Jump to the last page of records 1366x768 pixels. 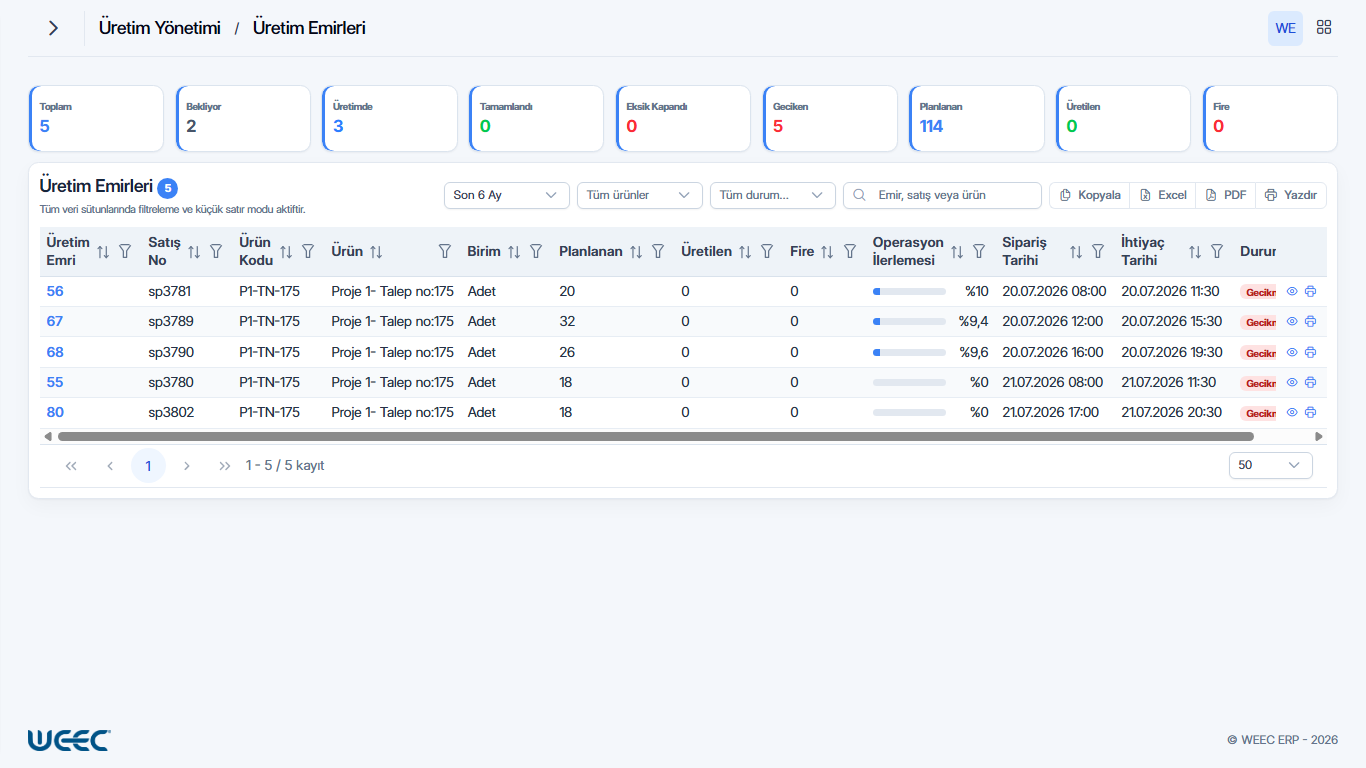[x=225, y=466]
